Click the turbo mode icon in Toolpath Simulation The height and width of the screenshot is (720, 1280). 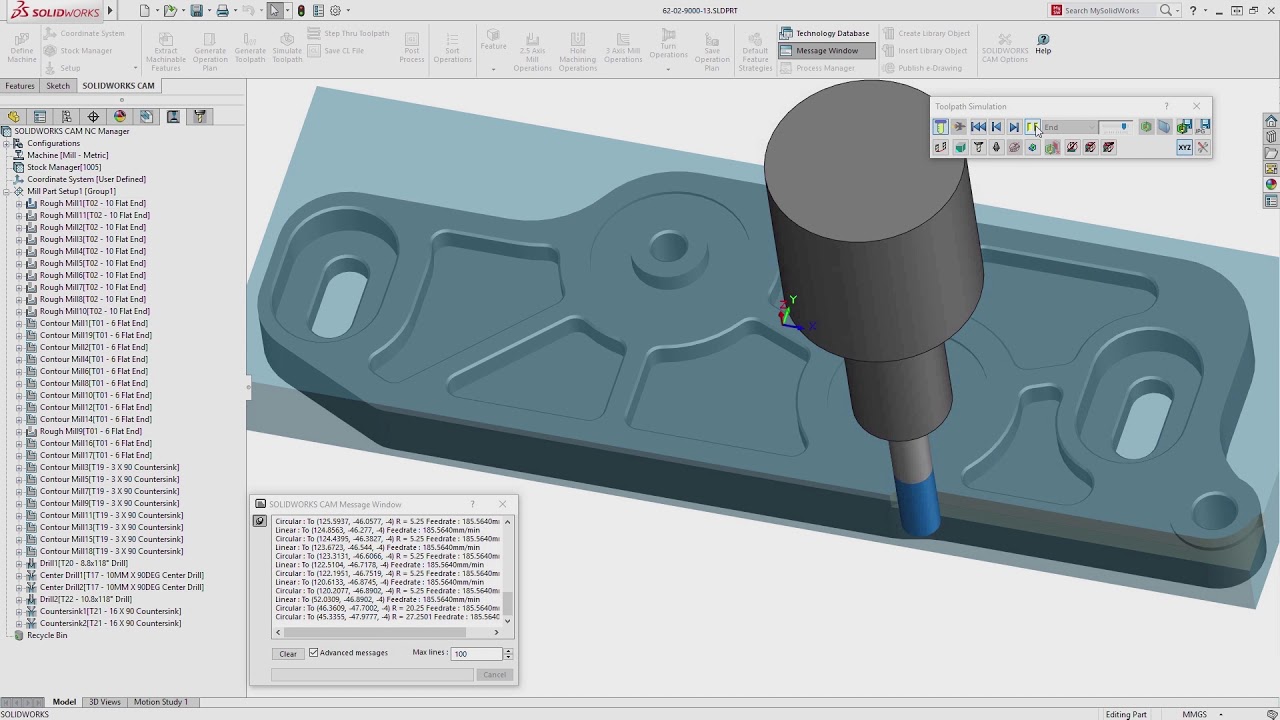coord(959,127)
